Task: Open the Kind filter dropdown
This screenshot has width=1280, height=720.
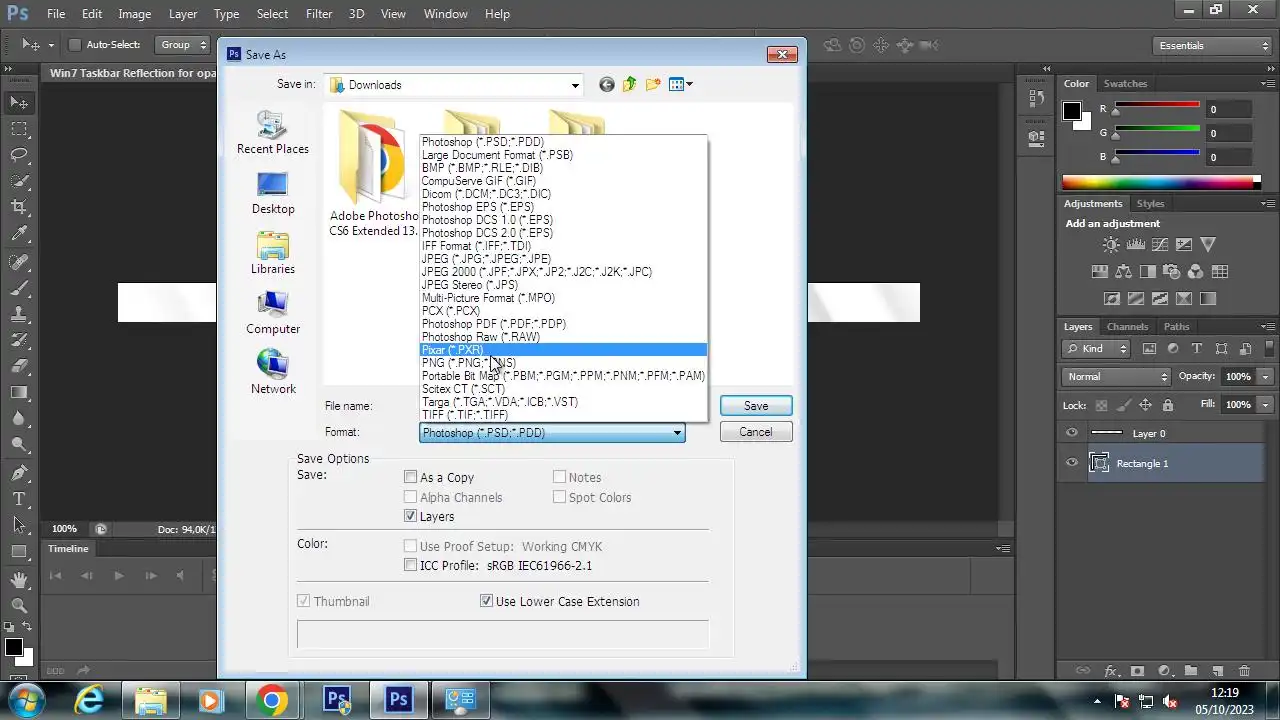Action: coord(1096,349)
